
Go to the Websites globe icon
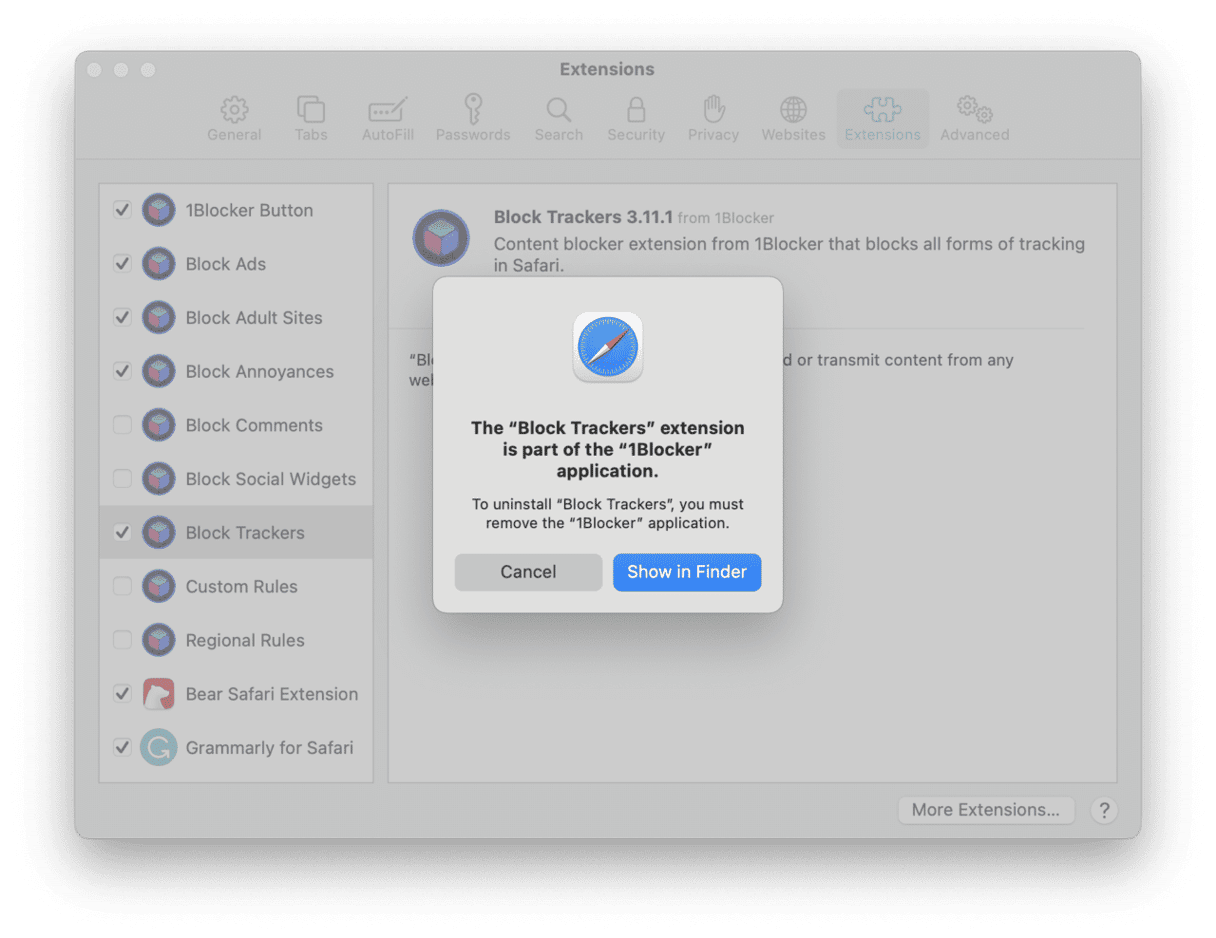(x=793, y=110)
